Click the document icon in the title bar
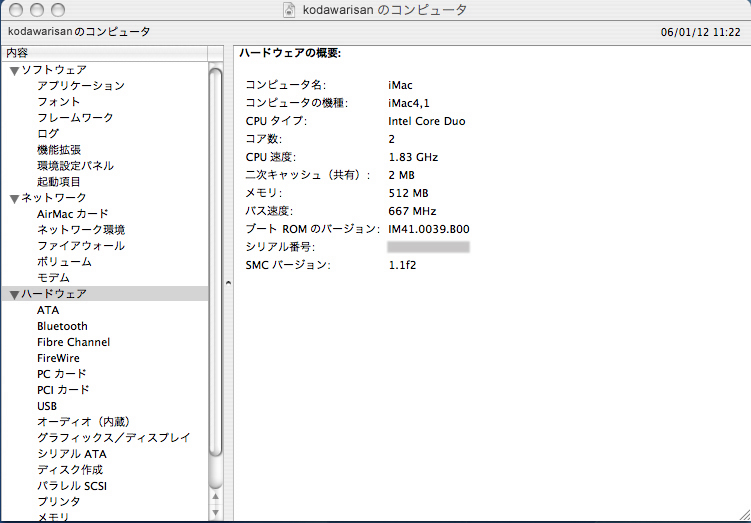Screen dimensions: 751x523 point(290,10)
